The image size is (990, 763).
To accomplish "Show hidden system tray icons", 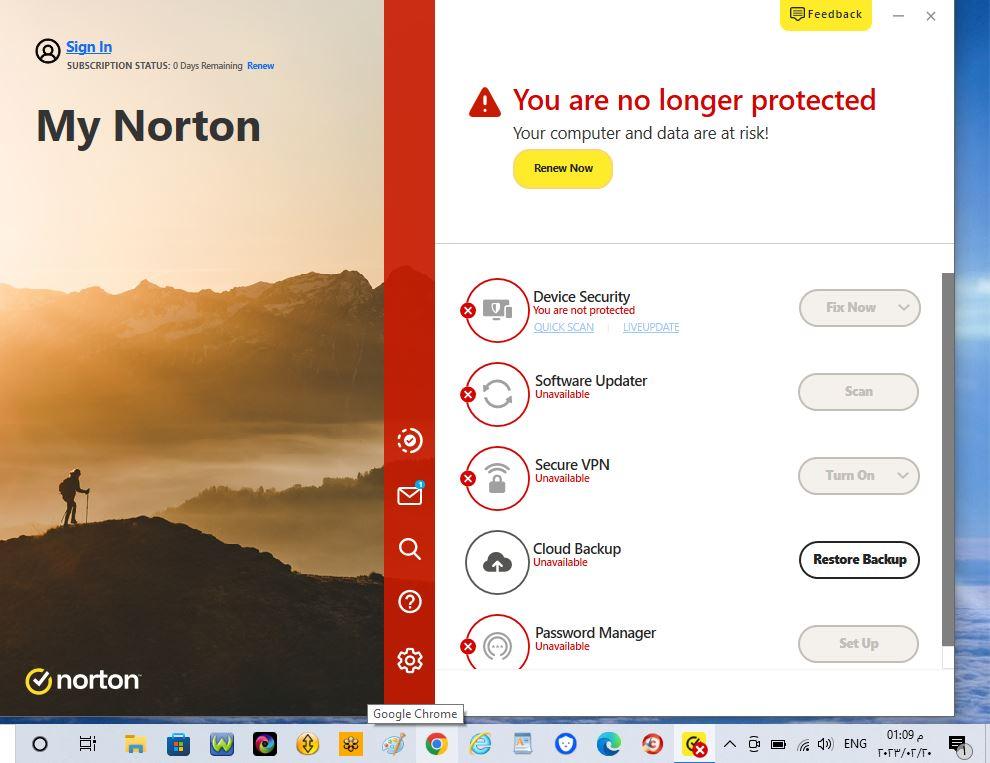I will click(729, 744).
